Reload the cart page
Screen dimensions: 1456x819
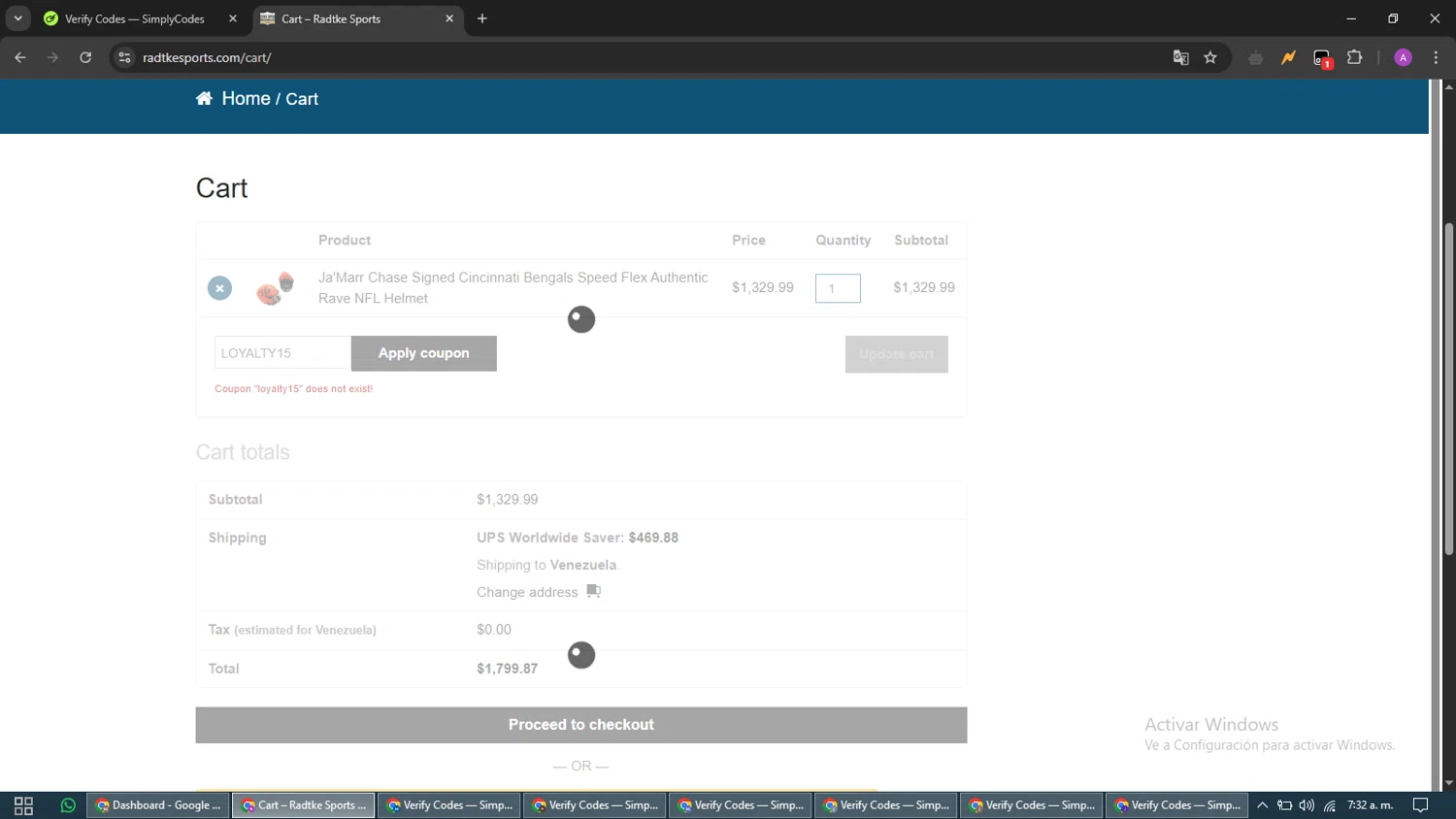click(85, 57)
